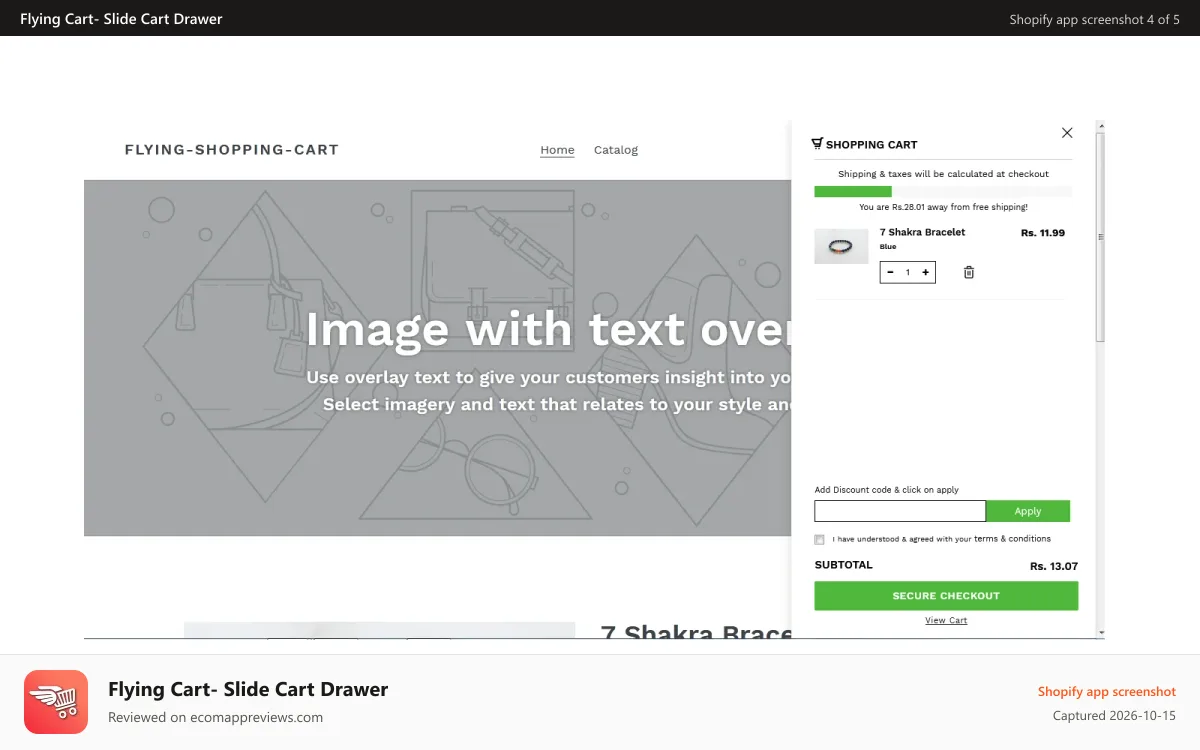Click the shopping cart icon in drawer header
The height and width of the screenshot is (750, 1200).
[x=817, y=144]
